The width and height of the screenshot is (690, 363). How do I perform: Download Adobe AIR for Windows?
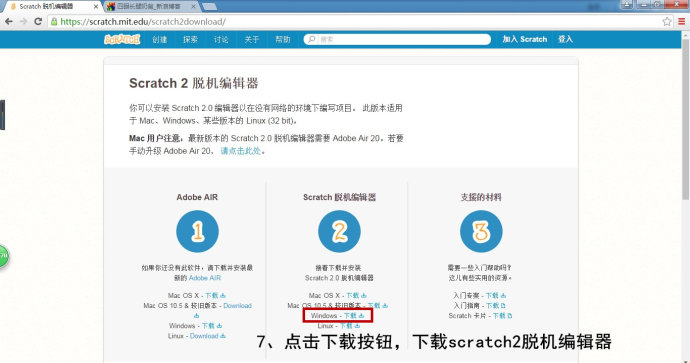[212, 326]
